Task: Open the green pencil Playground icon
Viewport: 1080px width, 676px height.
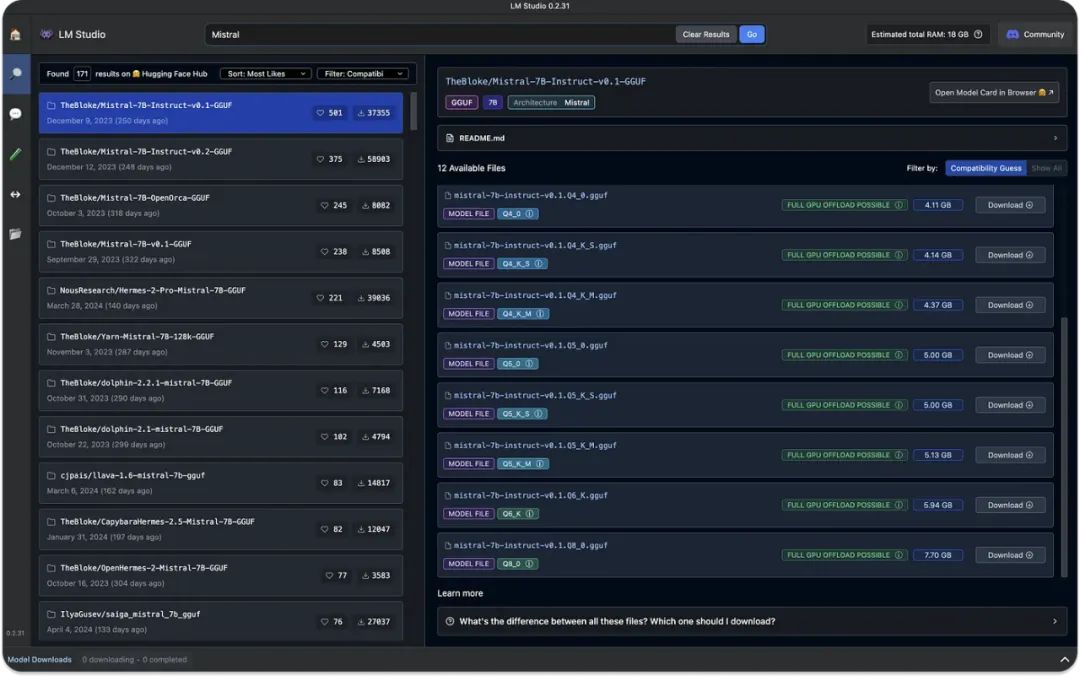Action: pos(15,154)
